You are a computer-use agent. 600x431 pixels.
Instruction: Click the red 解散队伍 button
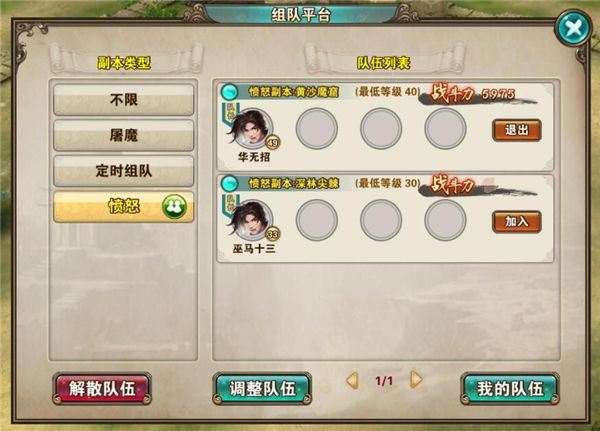click(x=102, y=389)
